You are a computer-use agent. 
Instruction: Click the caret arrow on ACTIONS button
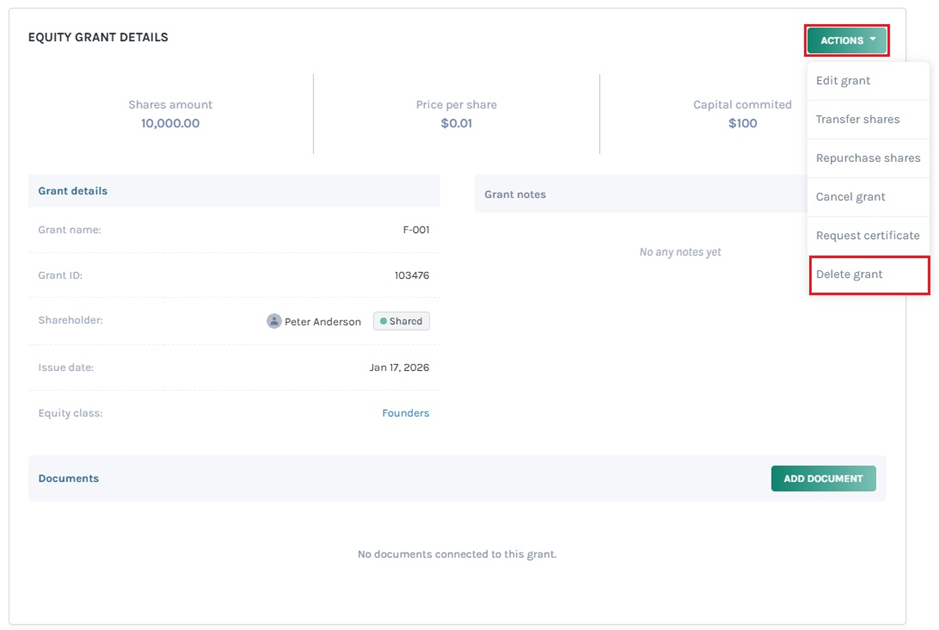tap(873, 40)
